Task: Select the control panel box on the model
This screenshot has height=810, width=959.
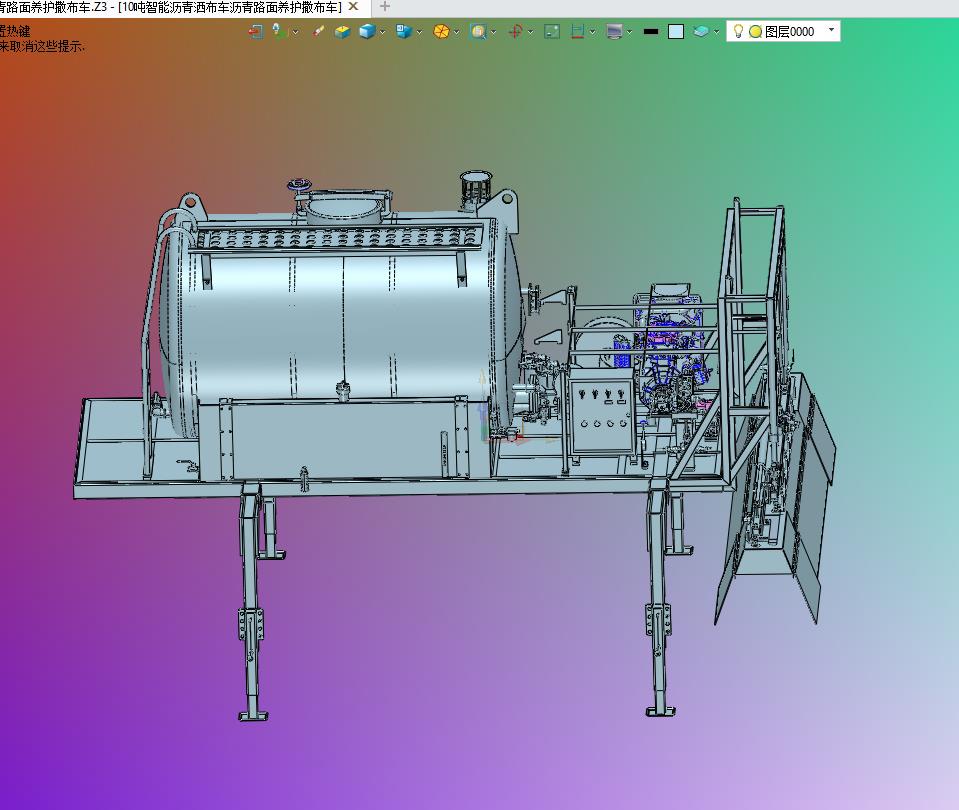Action: point(602,411)
